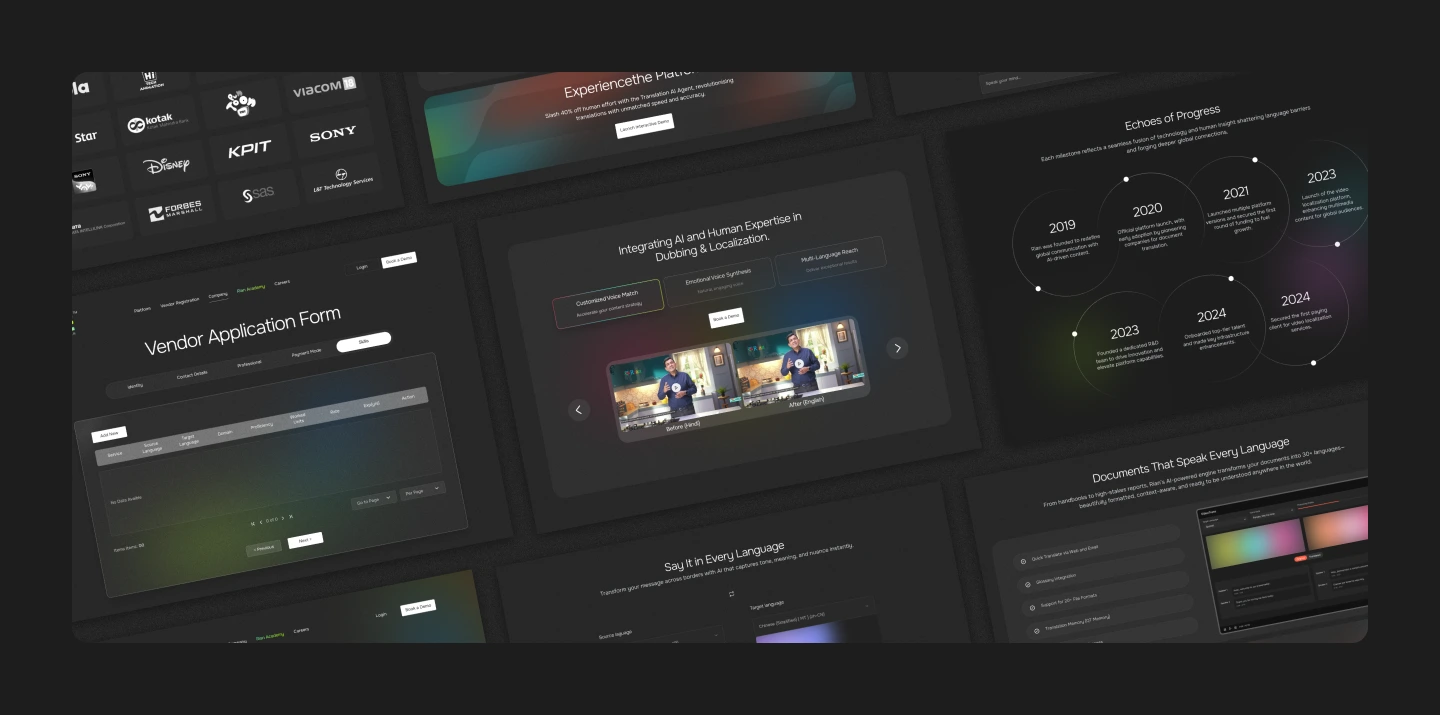Viewport: 1440px width, 715px height.
Task: Click the Viacom logo tile
Action: coord(323,90)
